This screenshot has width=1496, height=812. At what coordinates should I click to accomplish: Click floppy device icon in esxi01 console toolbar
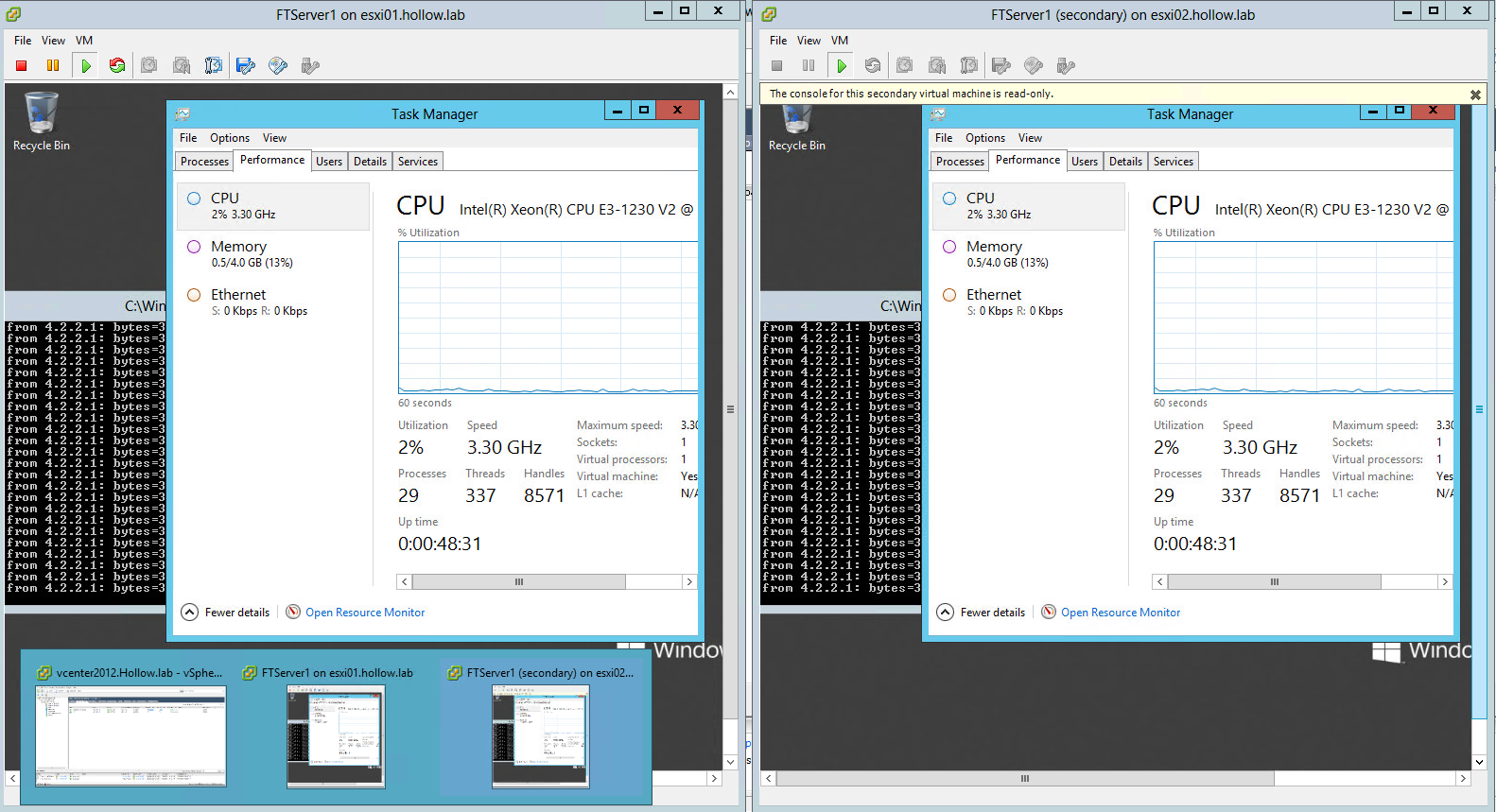click(246, 66)
